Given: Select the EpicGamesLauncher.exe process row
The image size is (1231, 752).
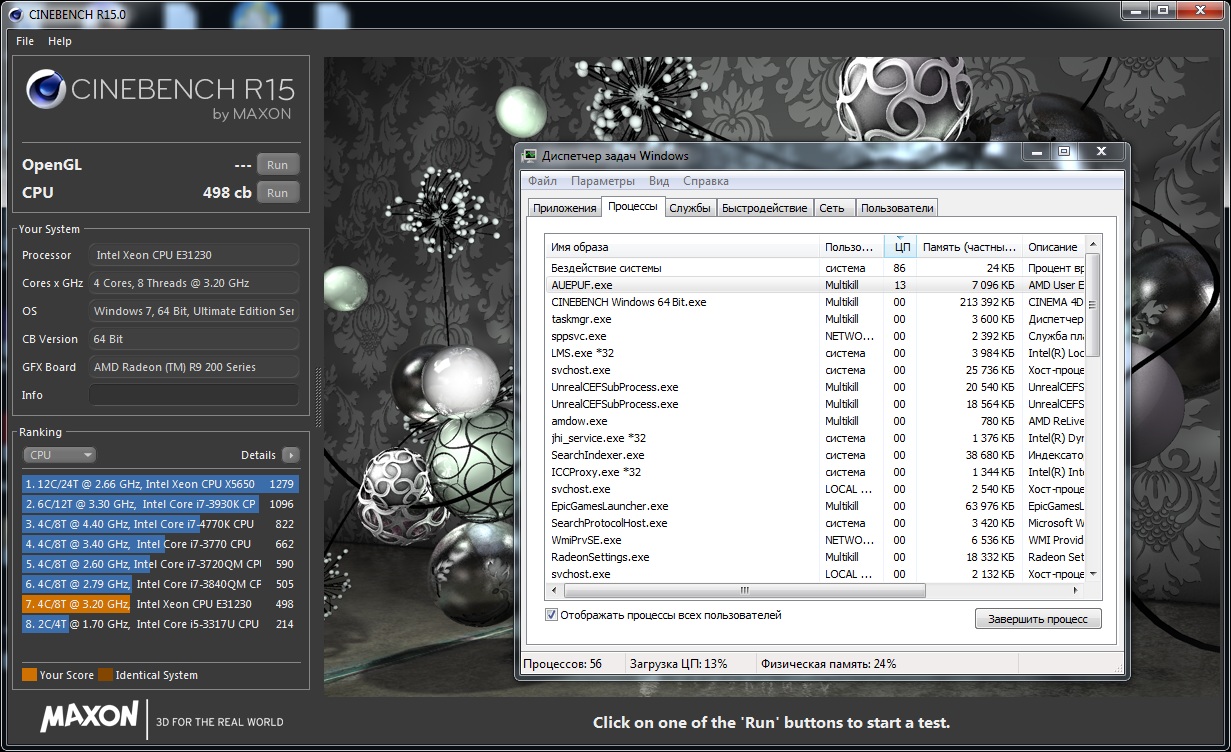Looking at the screenshot, I should (x=815, y=506).
